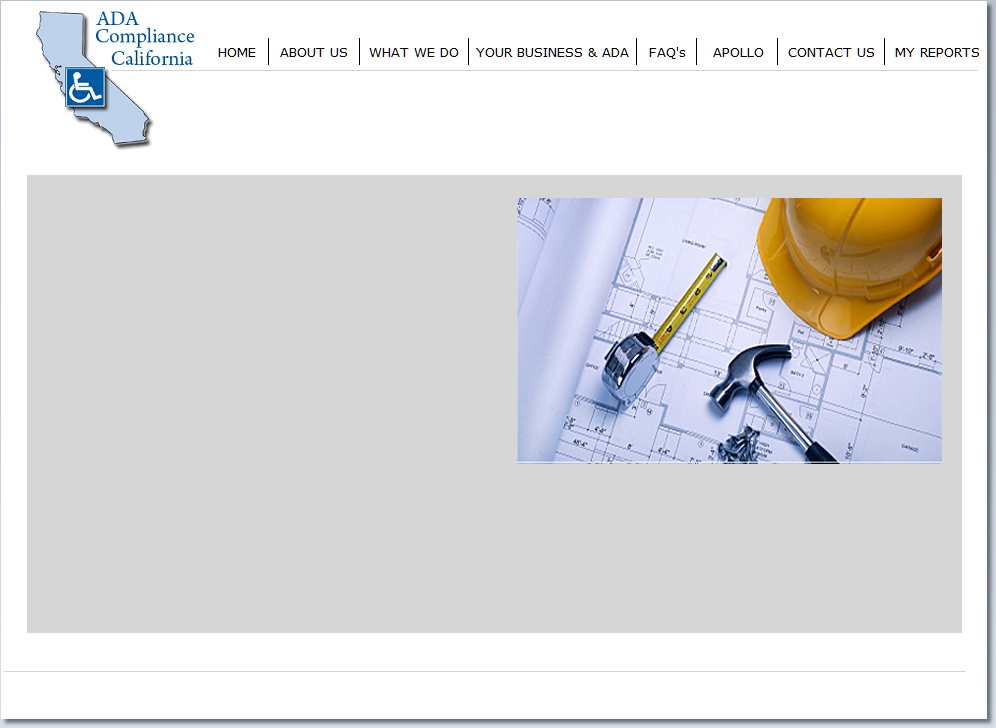The height and width of the screenshot is (728, 996).
Task: Open the APOLLO navigation link
Action: click(x=738, y=53)
